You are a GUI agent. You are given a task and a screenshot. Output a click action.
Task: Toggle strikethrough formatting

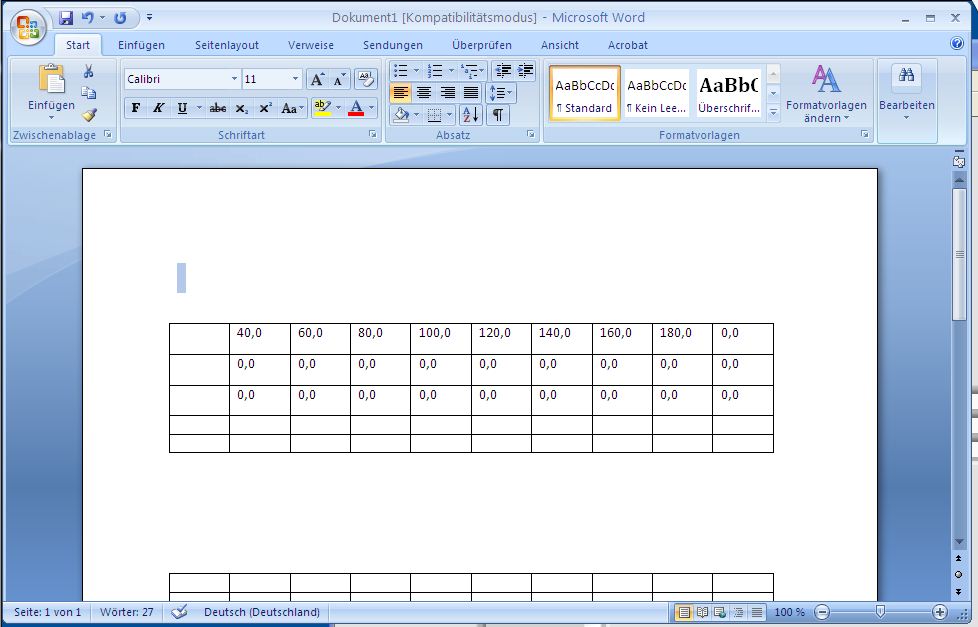coord(218,108)
